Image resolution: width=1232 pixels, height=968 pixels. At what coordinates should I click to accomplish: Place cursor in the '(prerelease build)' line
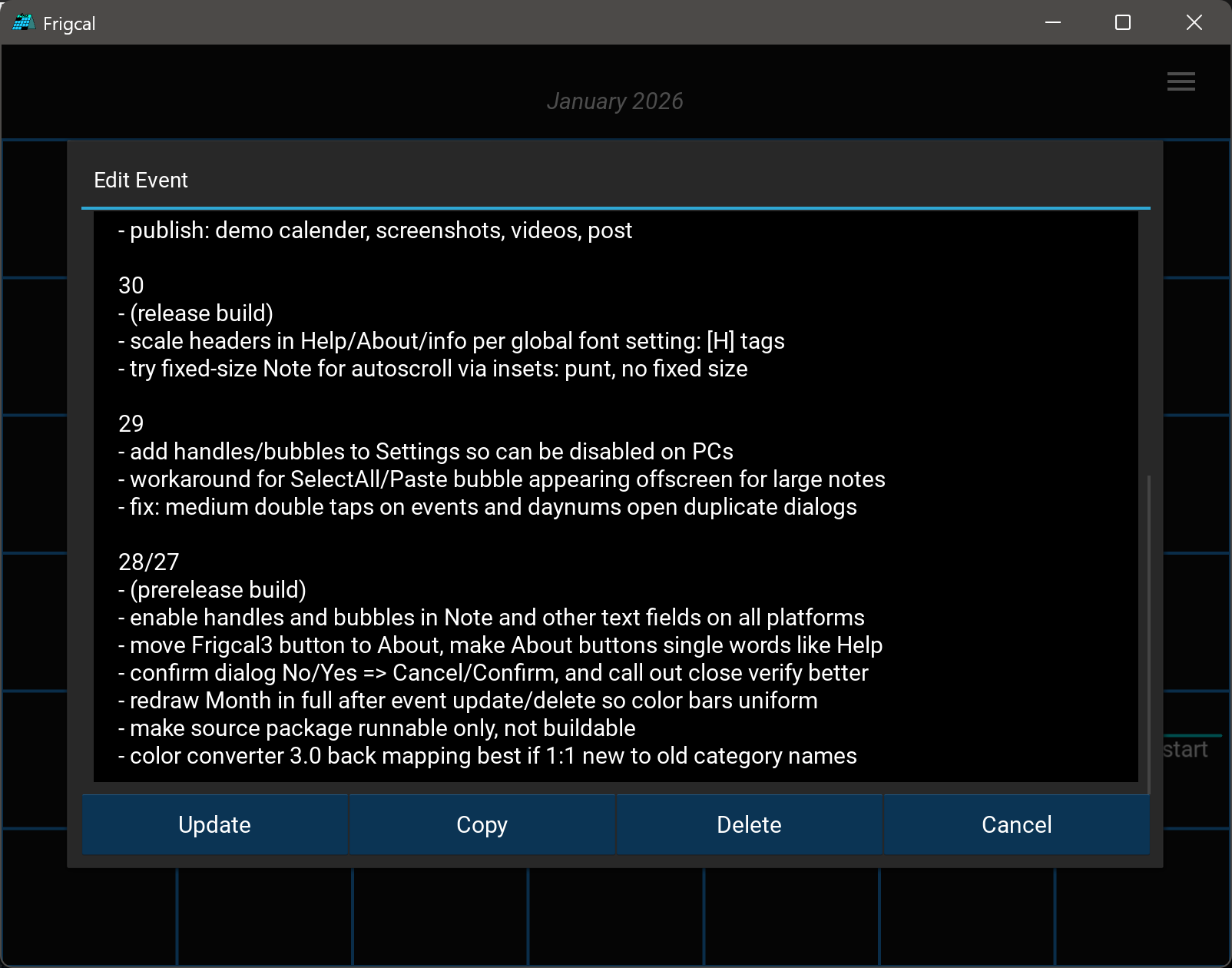[218, 590]
